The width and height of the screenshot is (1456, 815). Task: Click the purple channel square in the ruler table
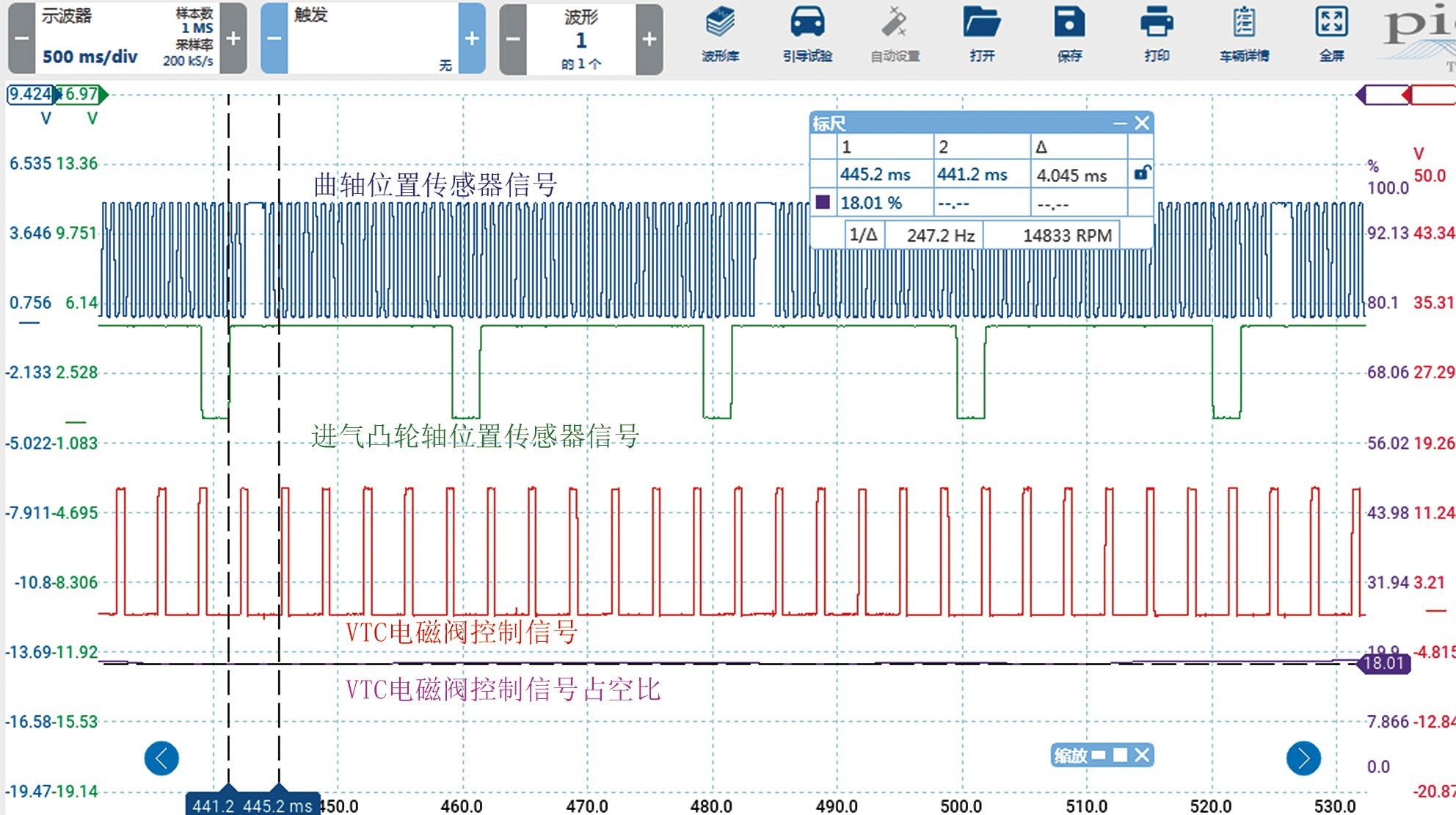[x=823, y=202]
